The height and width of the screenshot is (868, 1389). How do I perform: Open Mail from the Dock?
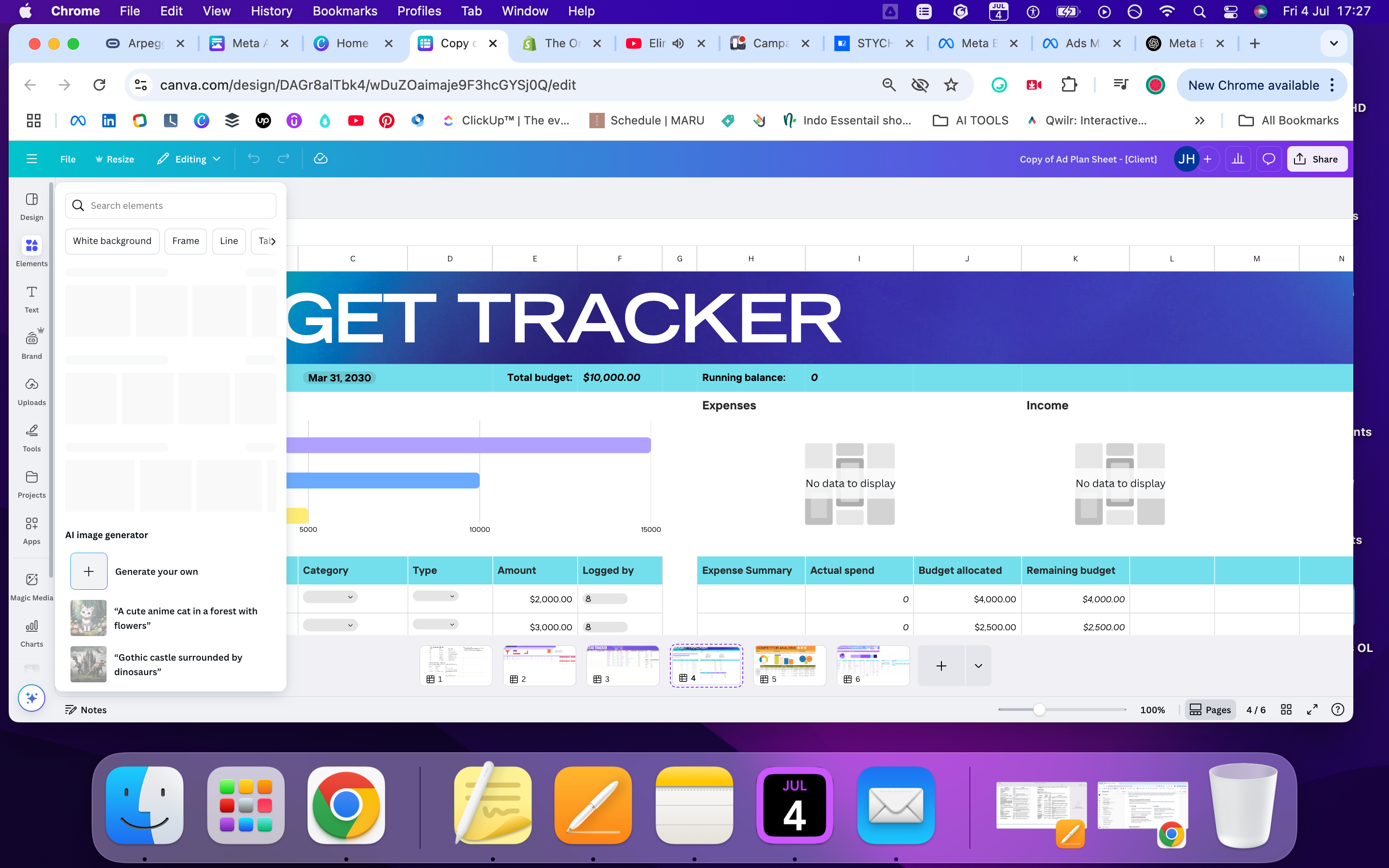[896, 805]
